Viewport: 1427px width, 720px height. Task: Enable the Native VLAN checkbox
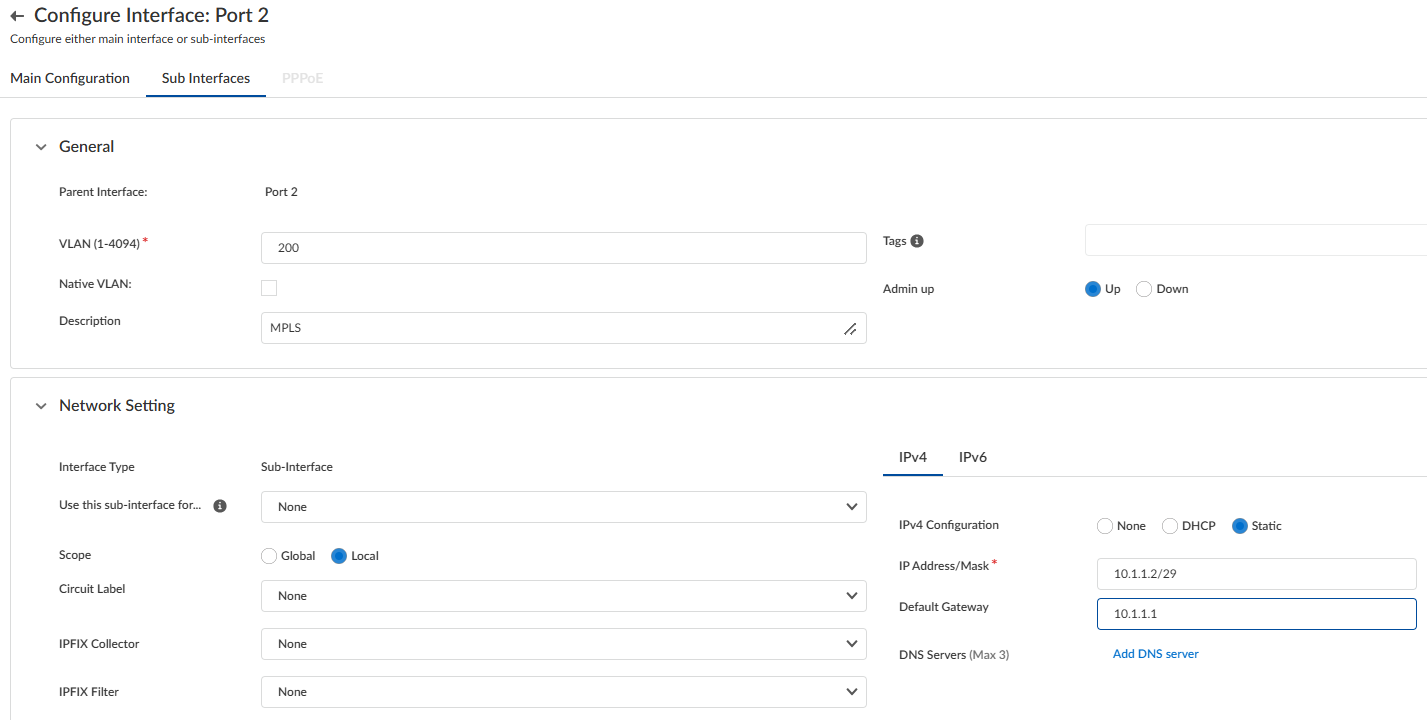[269, 288]
